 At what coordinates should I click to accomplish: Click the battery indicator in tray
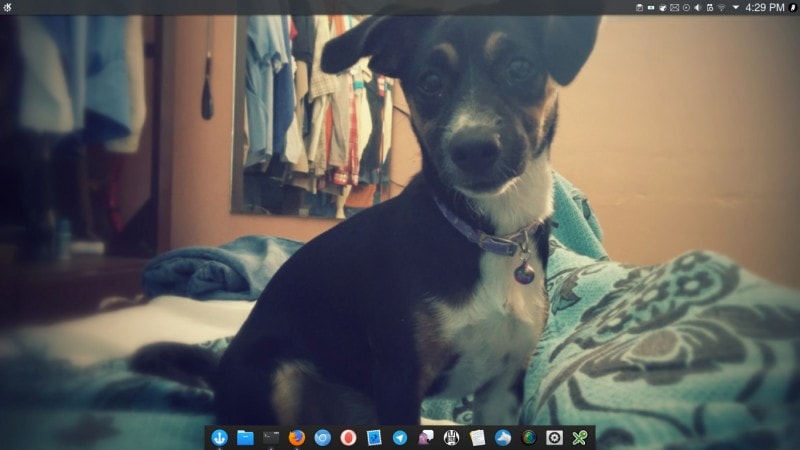click(651, 8)
